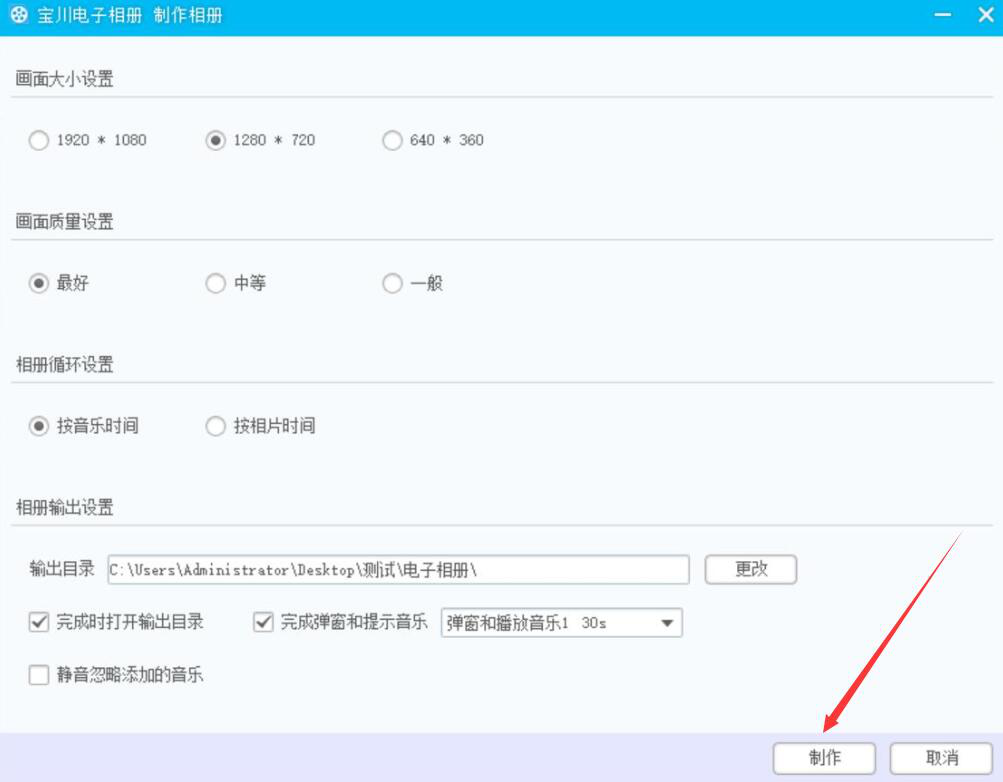Minimize the 制作相册 window
The width and height of the screenshot is (1003, 782).
[943, 15]
